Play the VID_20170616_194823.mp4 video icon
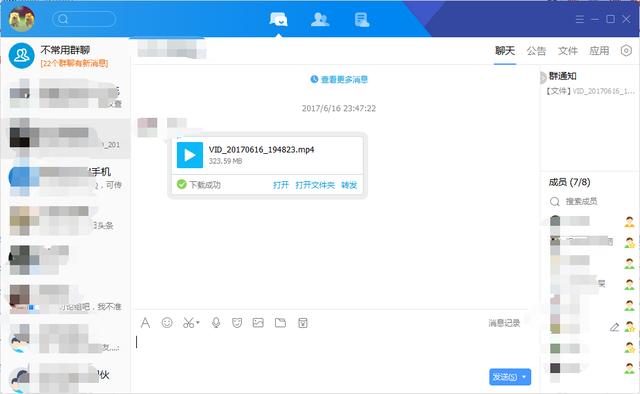Viewport: 640px width, 394px height. pyautogui.click(x=190, y=155)
